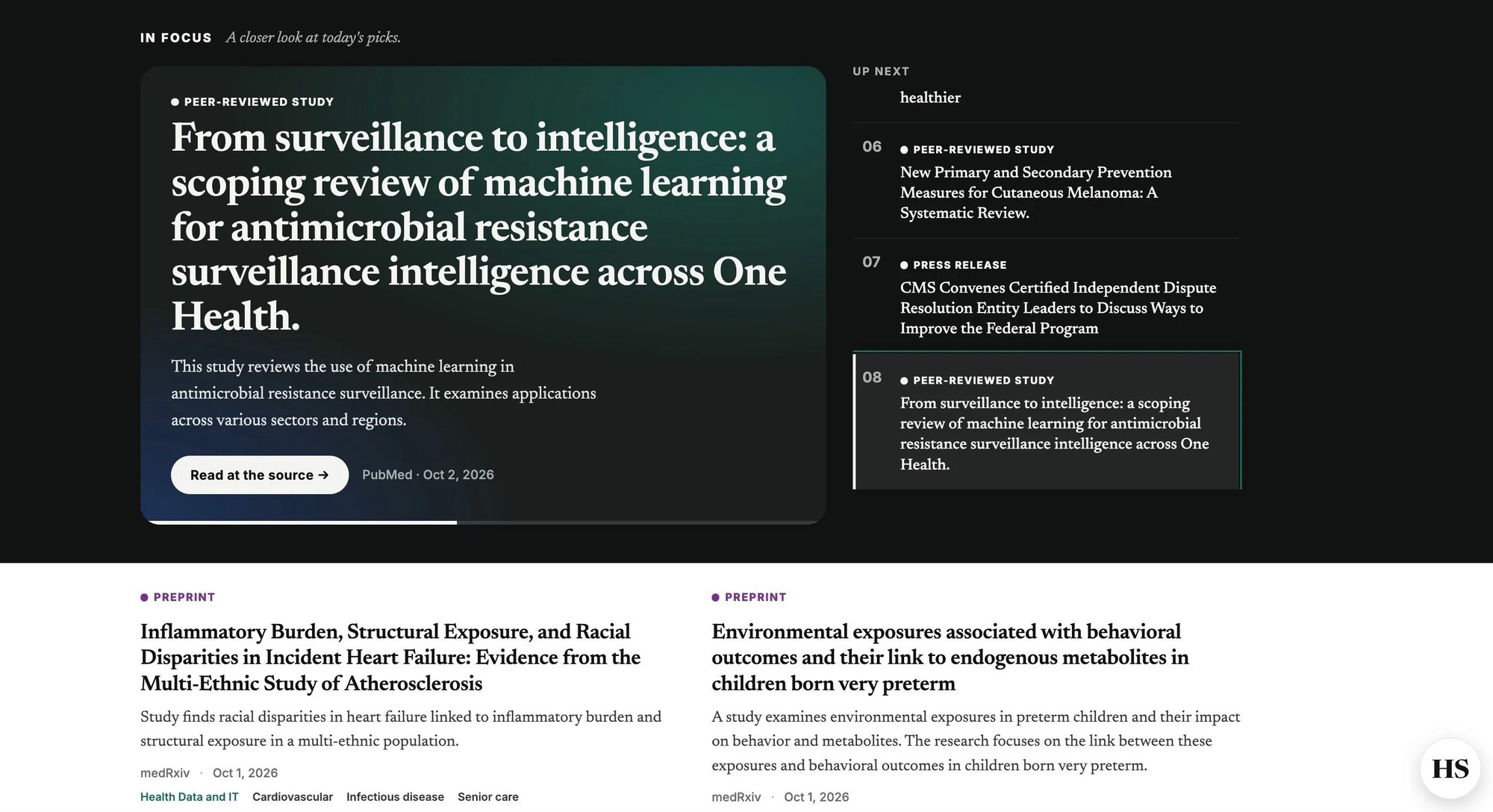Open Environmental exposures preterm children article
The width and height of the screenshot is (1493, 812).
950,658
